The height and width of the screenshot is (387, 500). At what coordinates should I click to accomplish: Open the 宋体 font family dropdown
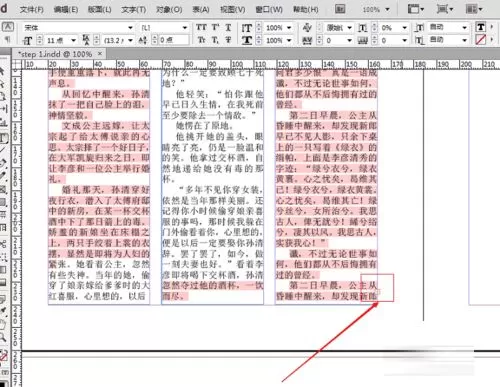tap(130, 28)
